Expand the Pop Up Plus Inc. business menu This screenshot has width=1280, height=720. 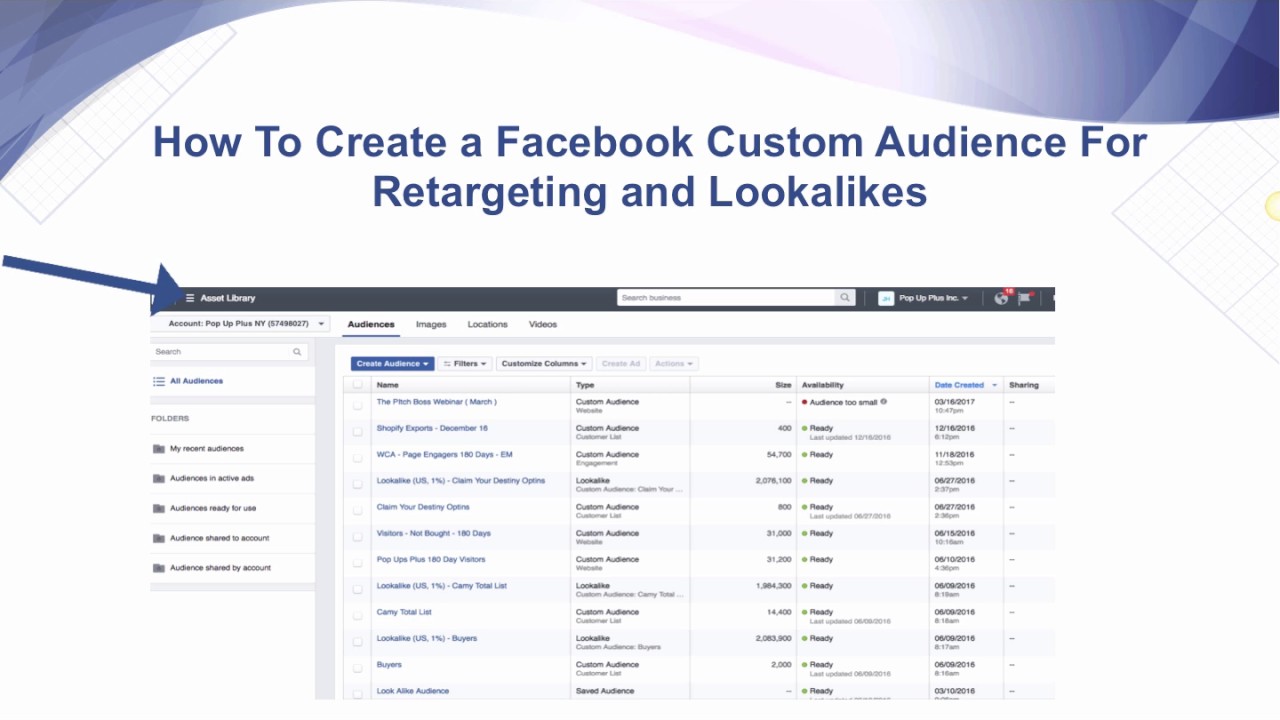point(934,298)
